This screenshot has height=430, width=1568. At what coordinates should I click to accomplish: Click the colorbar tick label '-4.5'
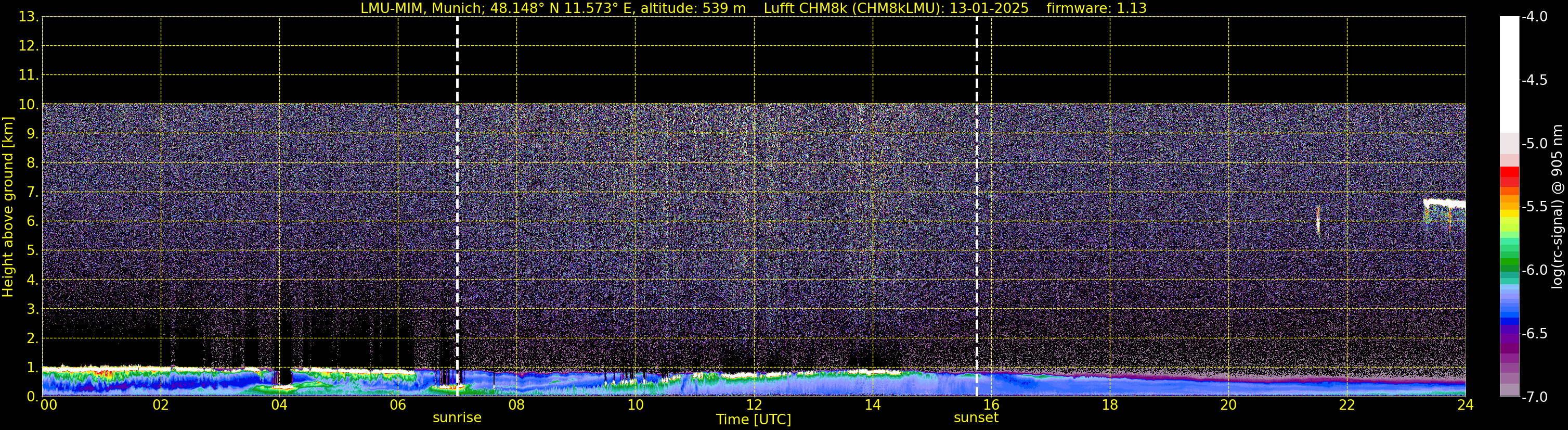tap(1535, 80)
